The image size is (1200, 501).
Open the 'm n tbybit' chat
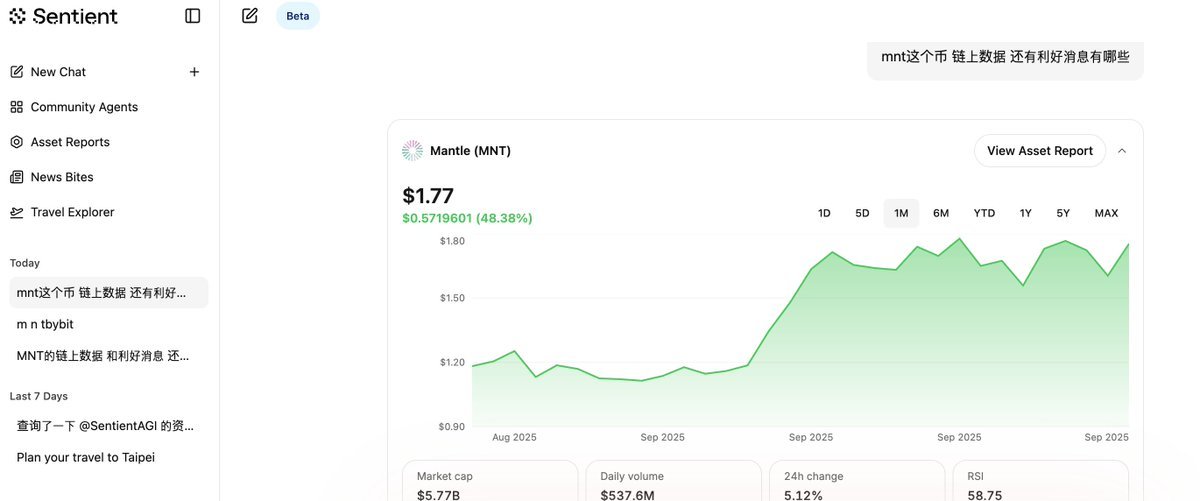[x=45, y=324]
